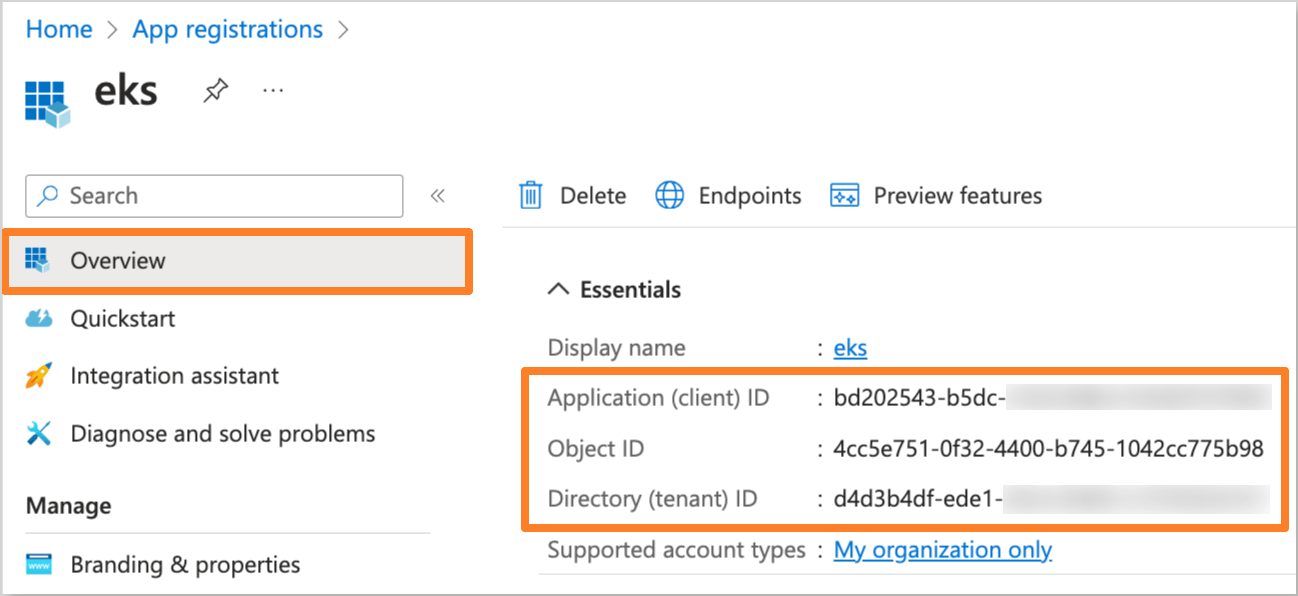Select Overview in the left navigation
The height and width of the screenshot is (596, 1298).
[117, 260]
